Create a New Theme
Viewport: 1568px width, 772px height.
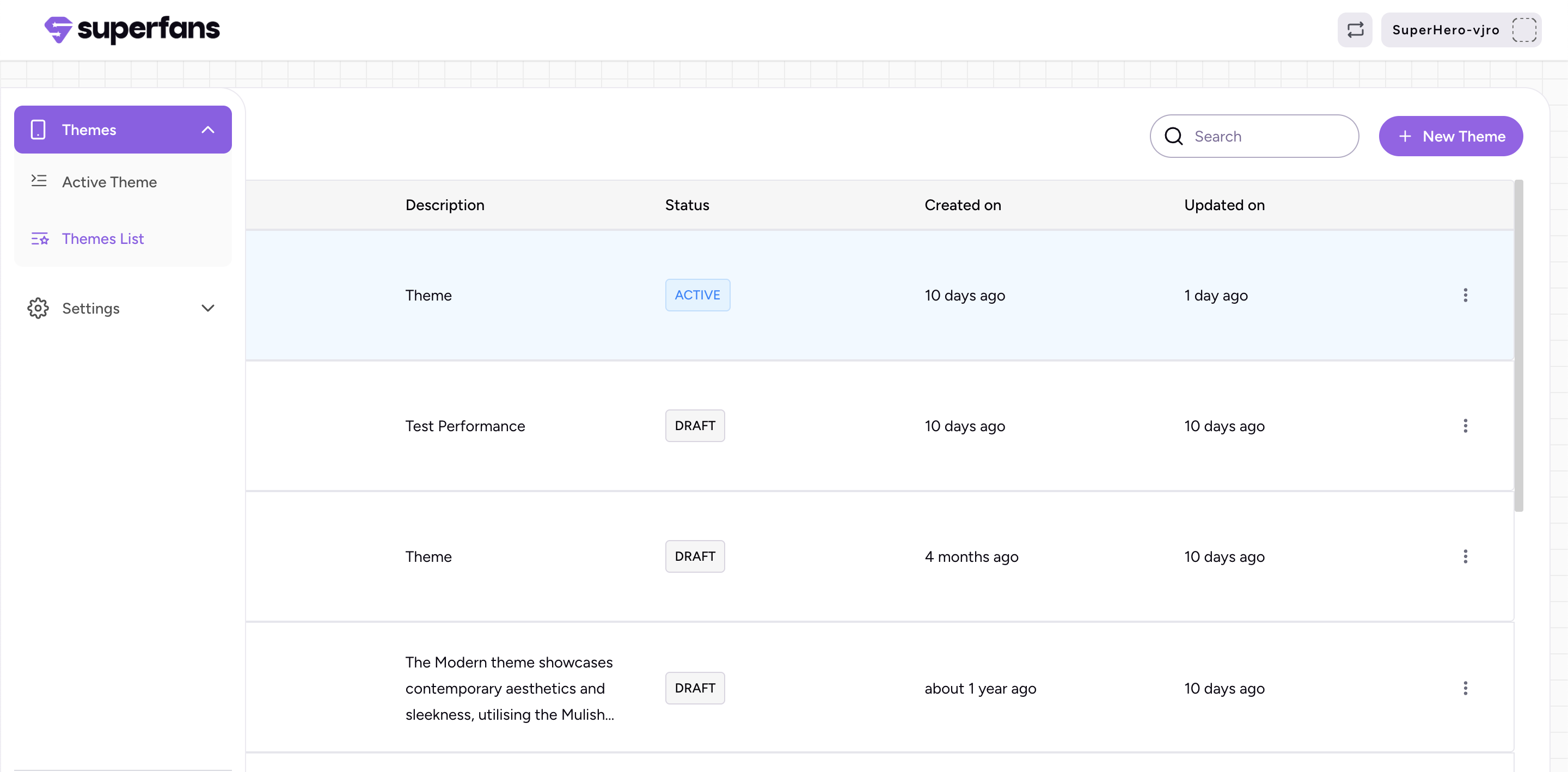coord(1450,136)
